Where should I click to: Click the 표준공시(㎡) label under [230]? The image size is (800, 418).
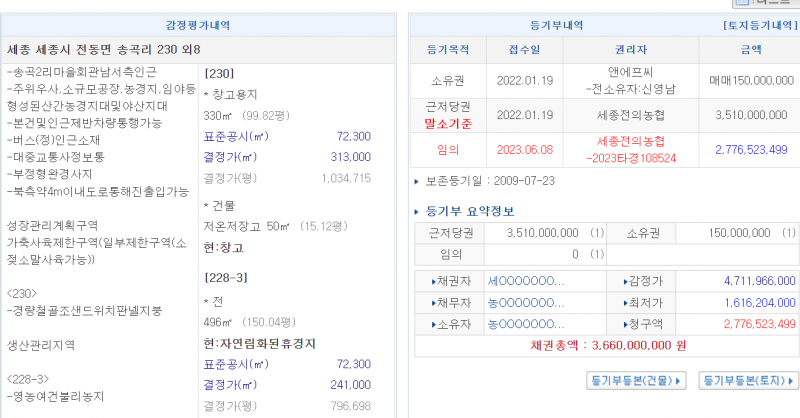(235, 137)
